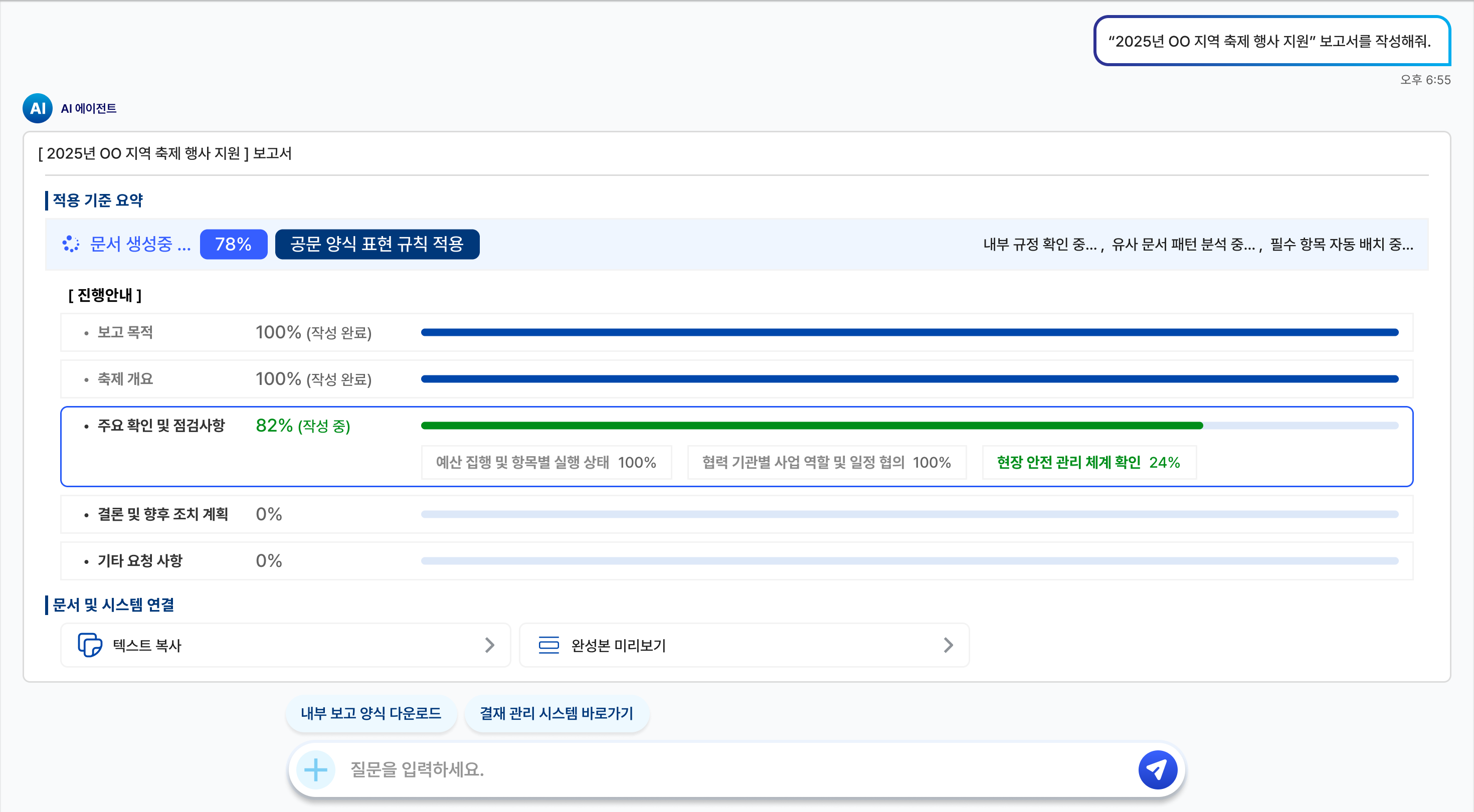Click the 유사 문서 패턴 분석 중... status text
Viewport: 1474px width, 812px height.
click(x=1183, y=244)
